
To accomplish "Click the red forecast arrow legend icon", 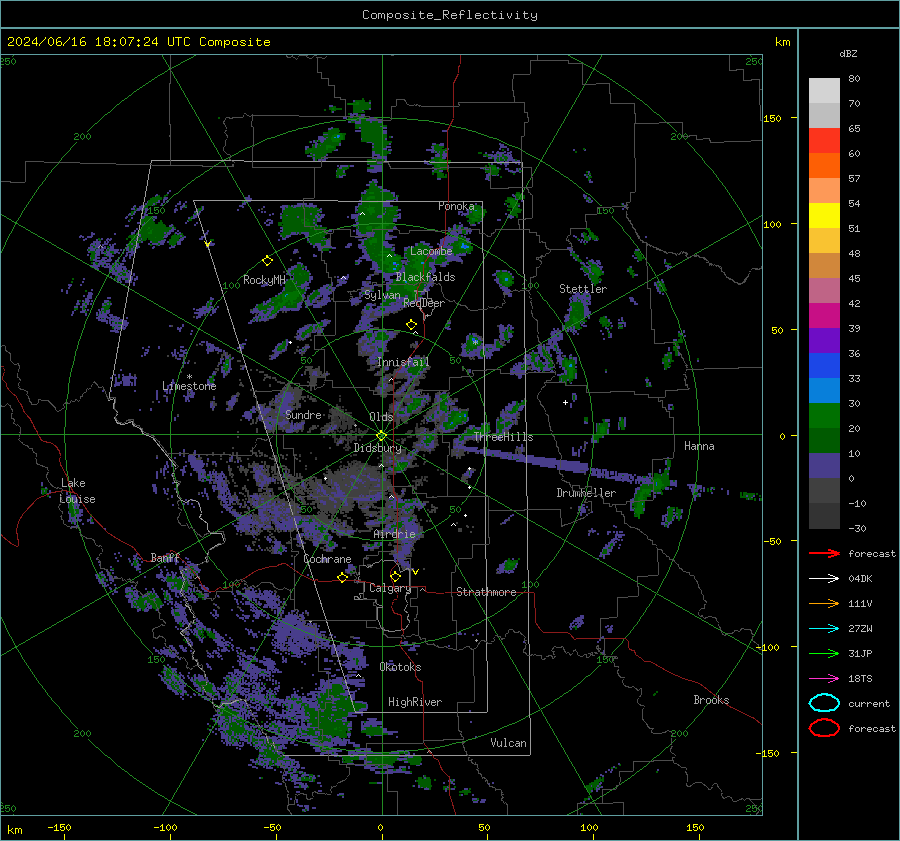I will coord(824,553).
